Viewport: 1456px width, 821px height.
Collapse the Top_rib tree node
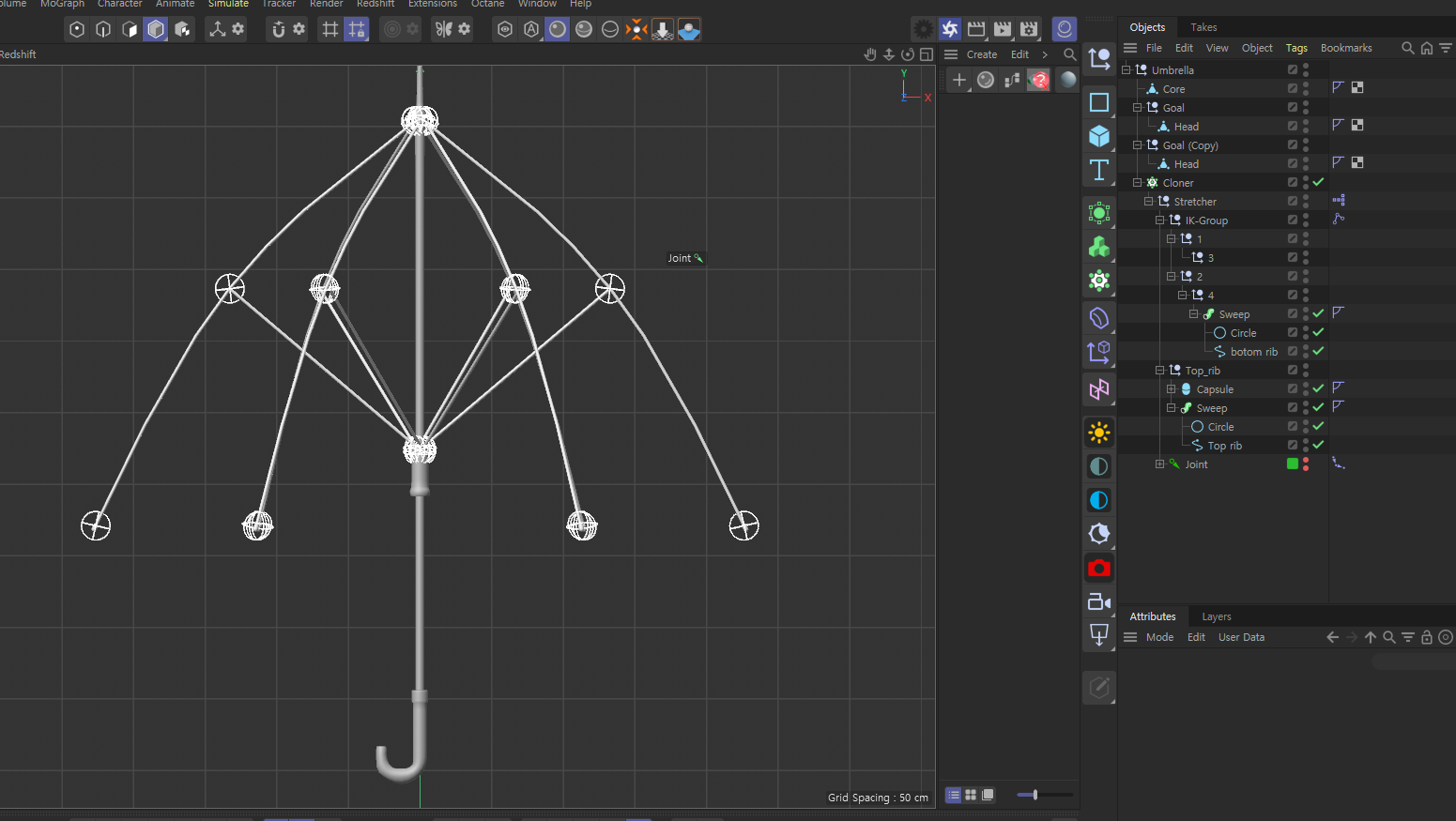click(1160, 370)
